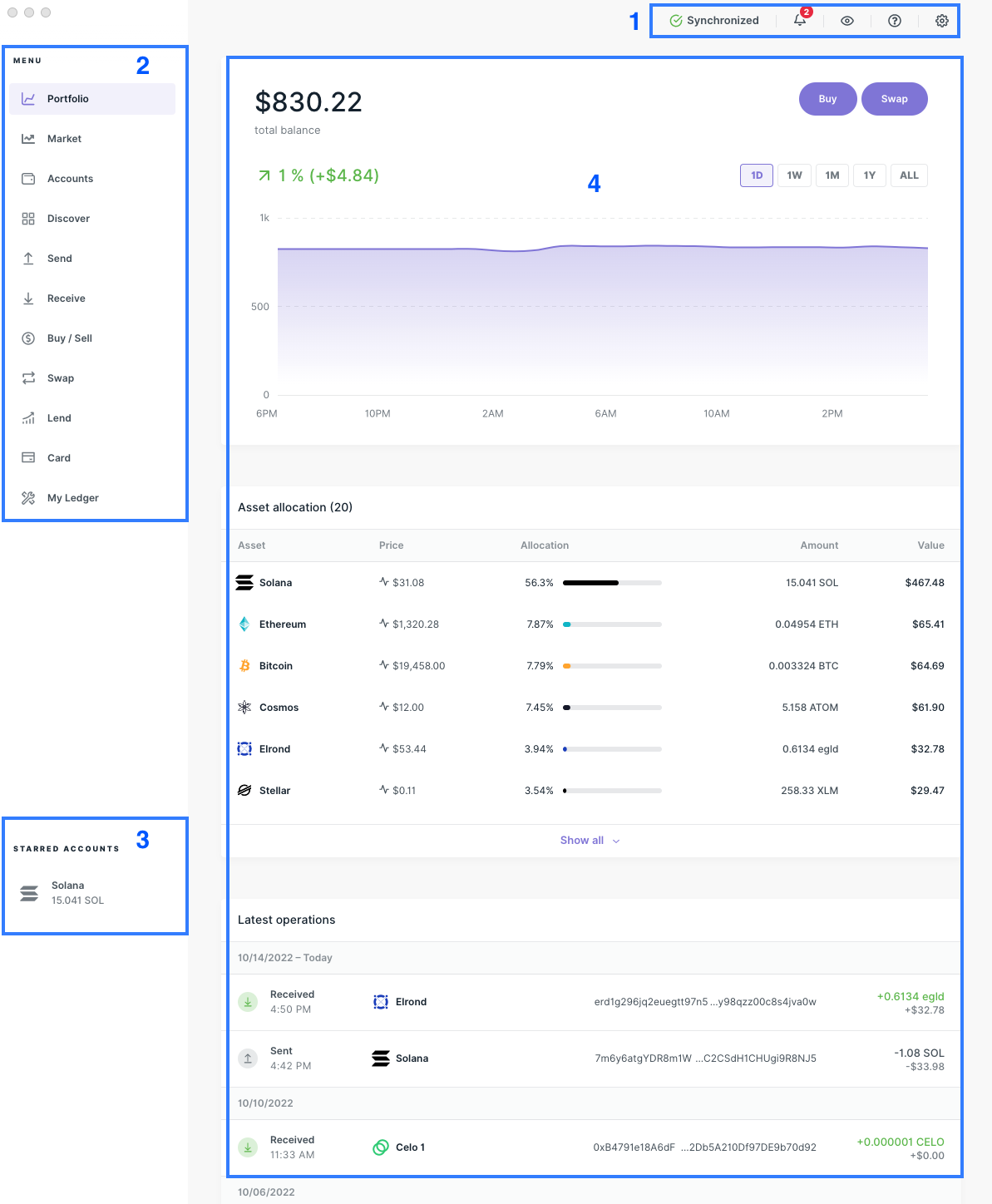
Task: Open the Accounts menu entry
Action: click(x=92, y=179)
